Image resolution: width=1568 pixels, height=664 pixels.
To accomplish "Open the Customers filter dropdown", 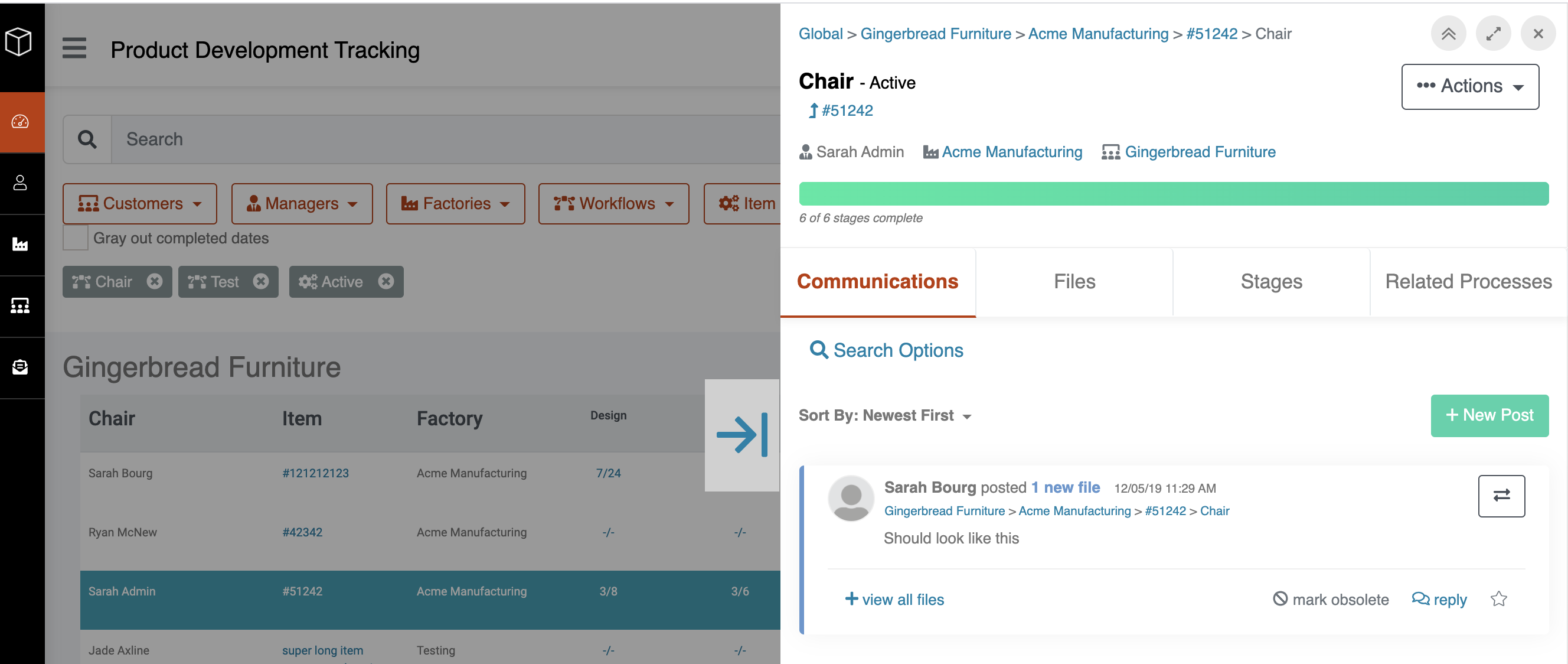I will [x=140, y=203].
